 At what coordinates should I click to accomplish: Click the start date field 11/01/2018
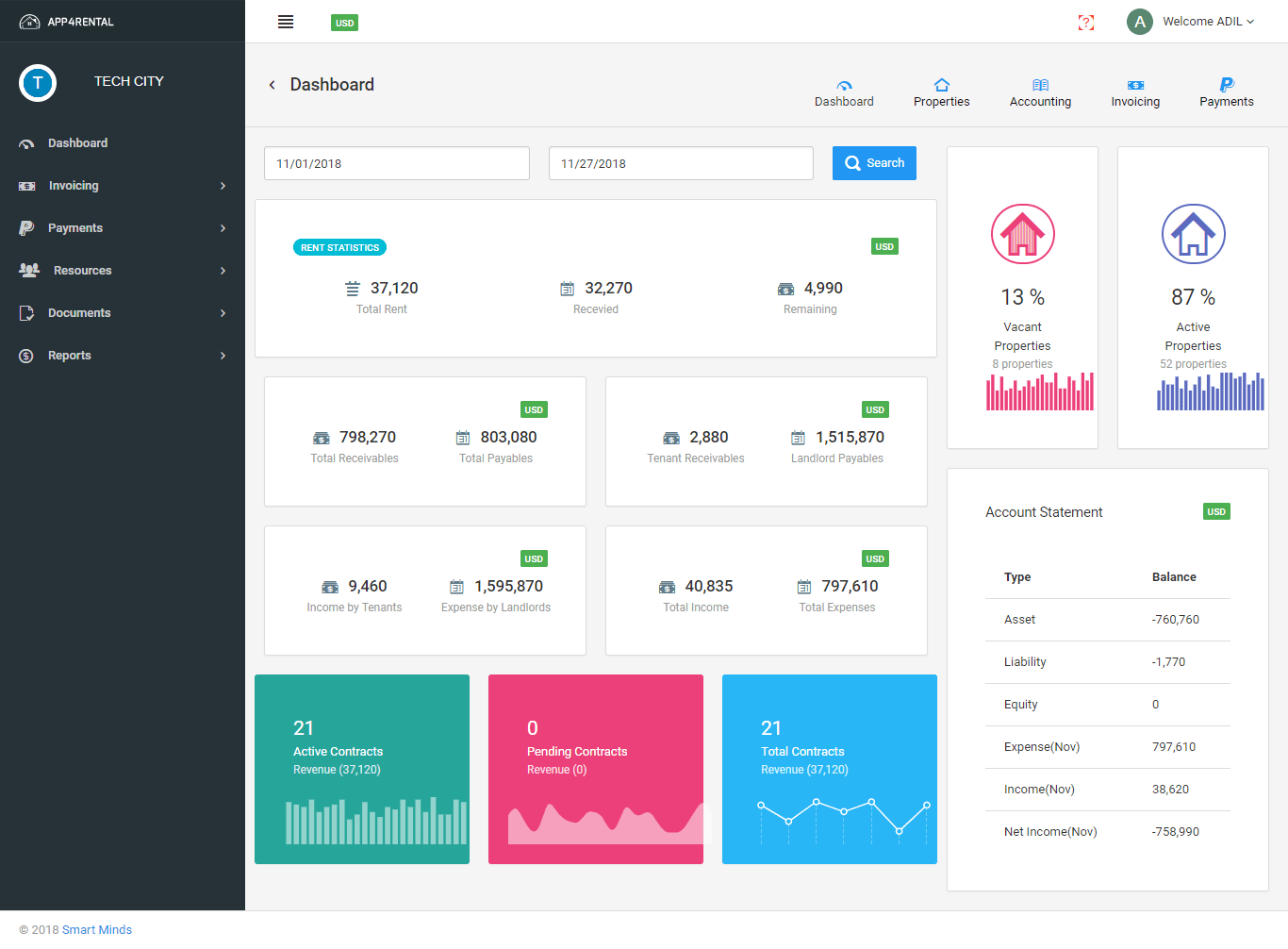[x=397, y=163]
